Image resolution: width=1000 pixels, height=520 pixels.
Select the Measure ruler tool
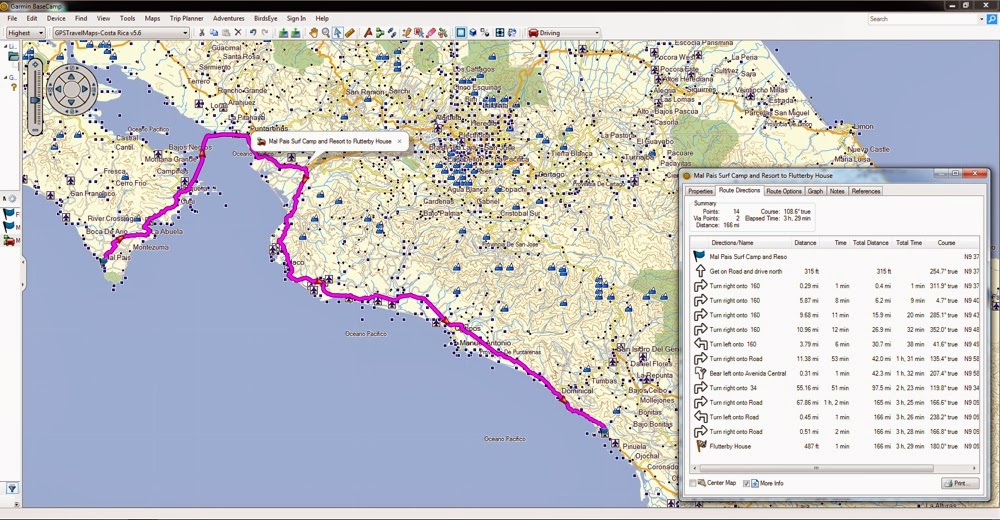(x=350, y=33)
